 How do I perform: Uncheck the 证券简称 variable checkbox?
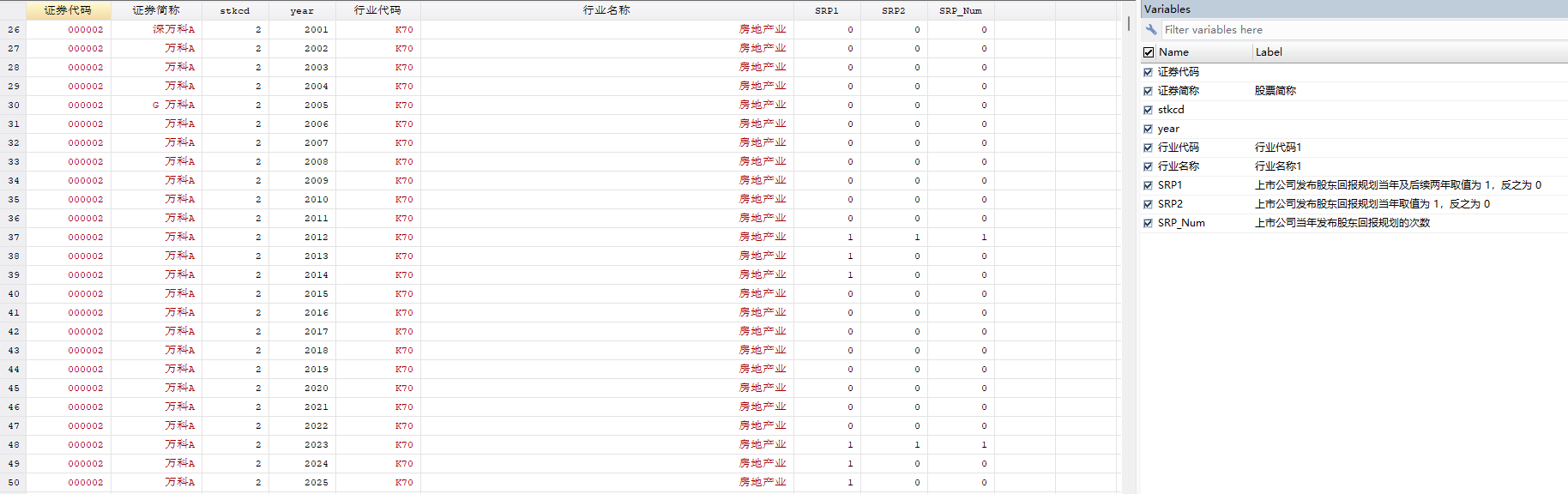point(1148,91)
